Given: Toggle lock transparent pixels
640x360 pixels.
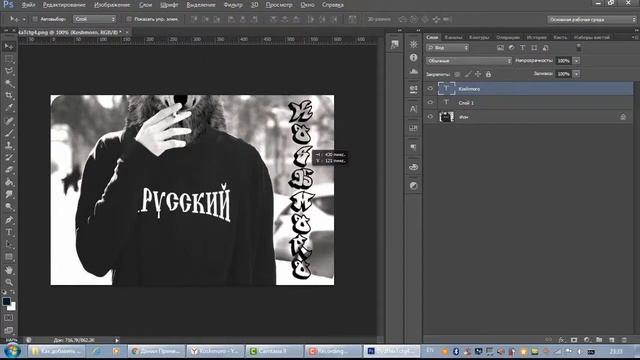Looking at the screenshot, I should coord(457,74).
